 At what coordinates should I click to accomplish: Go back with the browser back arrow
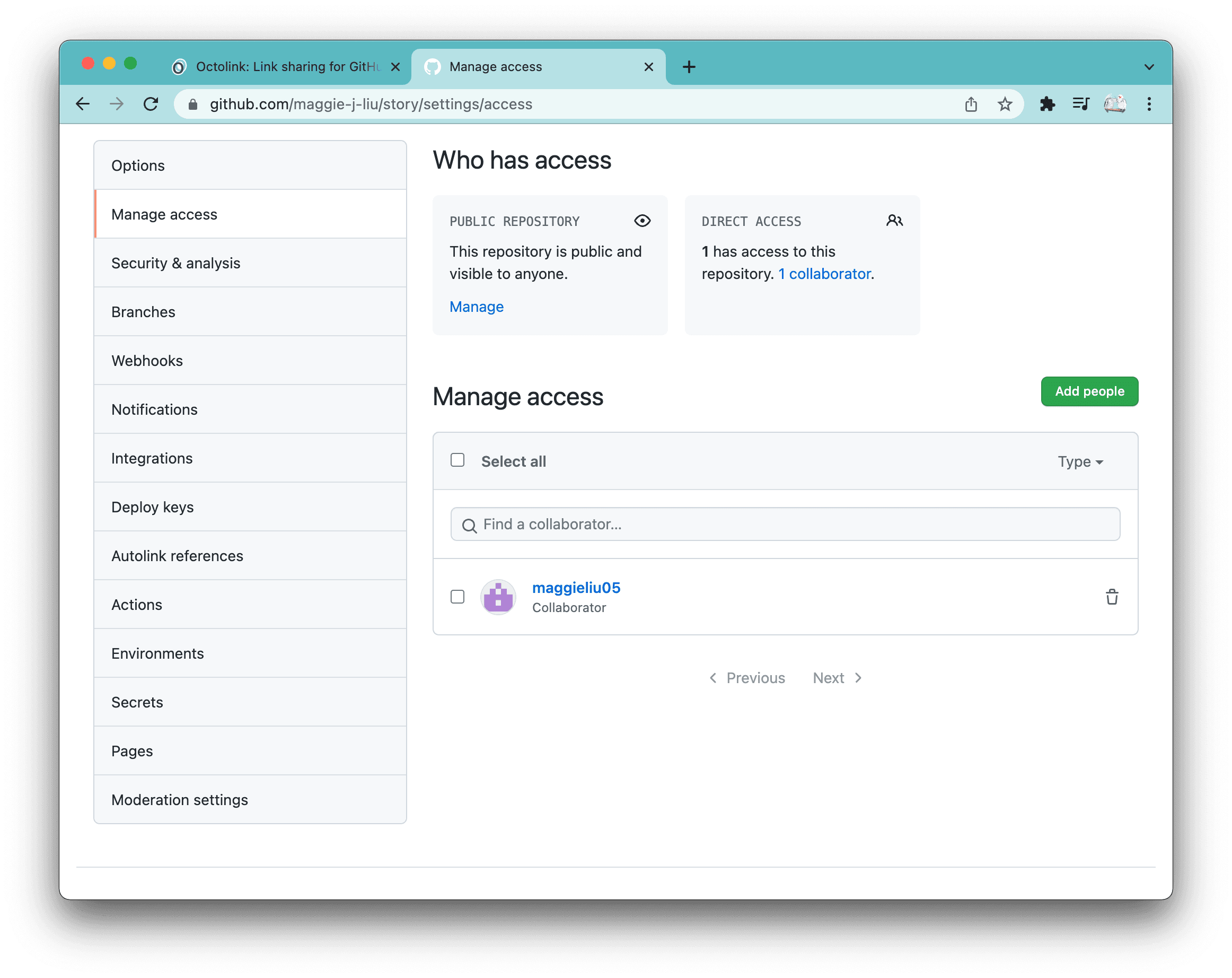[x=83, y=104]
